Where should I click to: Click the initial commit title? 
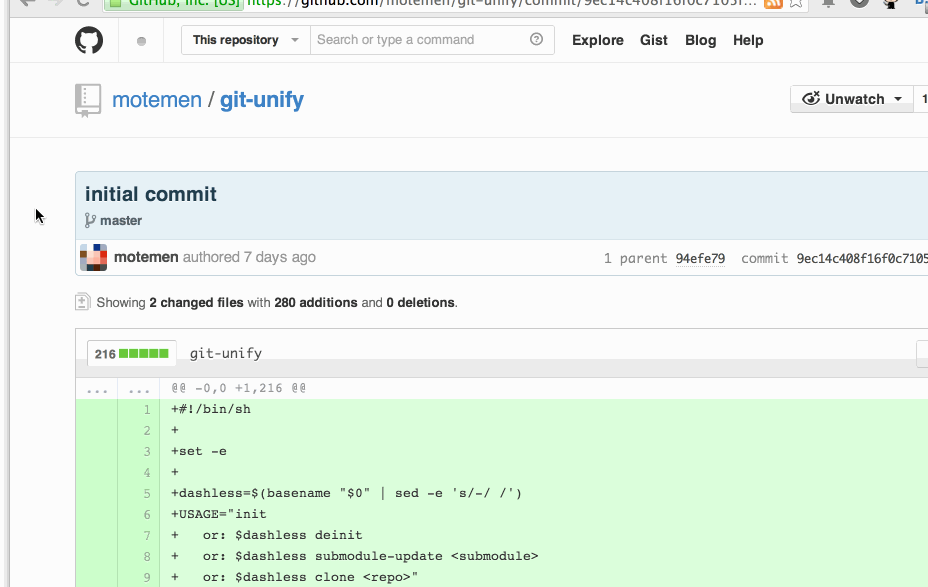(x=151, y=194)
